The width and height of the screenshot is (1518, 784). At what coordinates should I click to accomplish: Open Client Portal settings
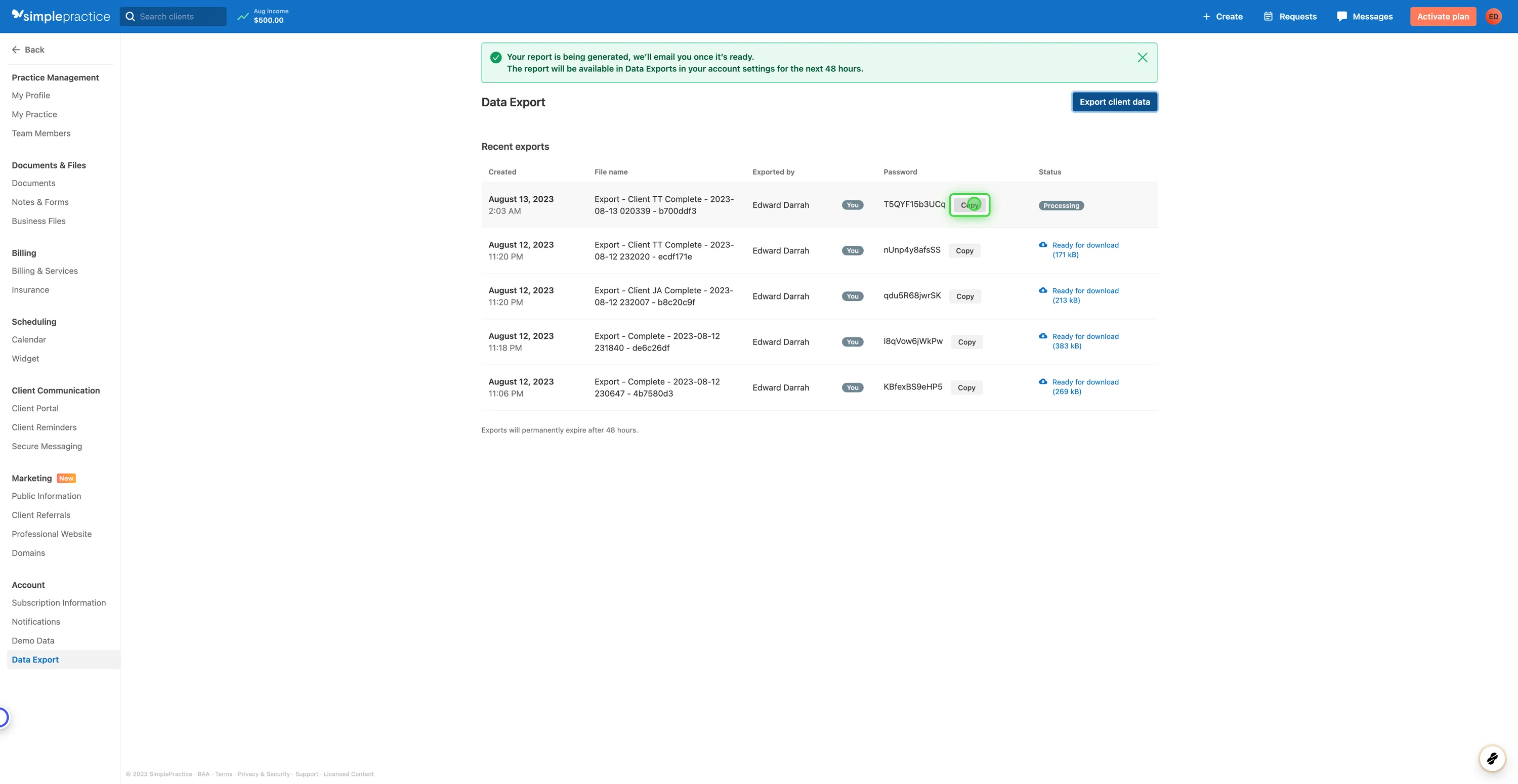tap(35, 408)
